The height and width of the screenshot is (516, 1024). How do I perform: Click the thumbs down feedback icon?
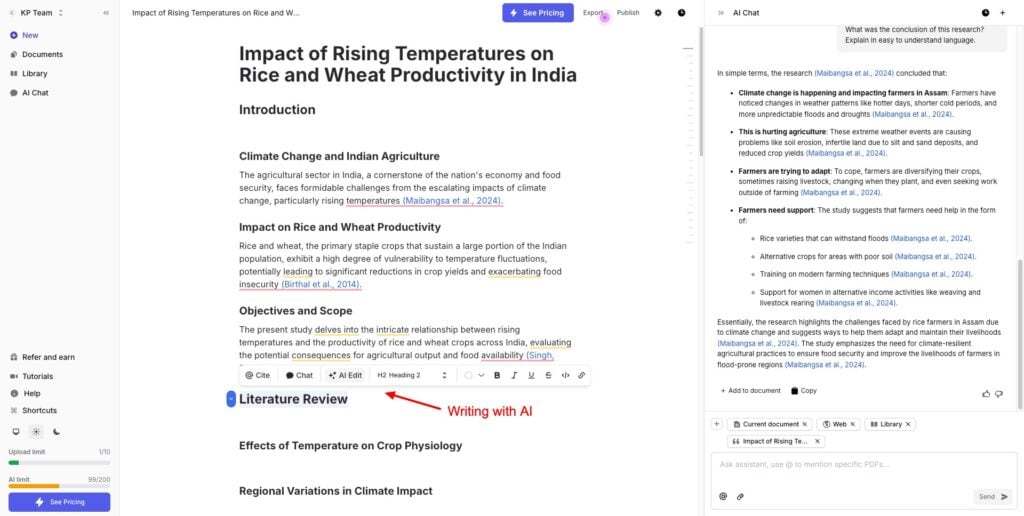pos(999,394)
